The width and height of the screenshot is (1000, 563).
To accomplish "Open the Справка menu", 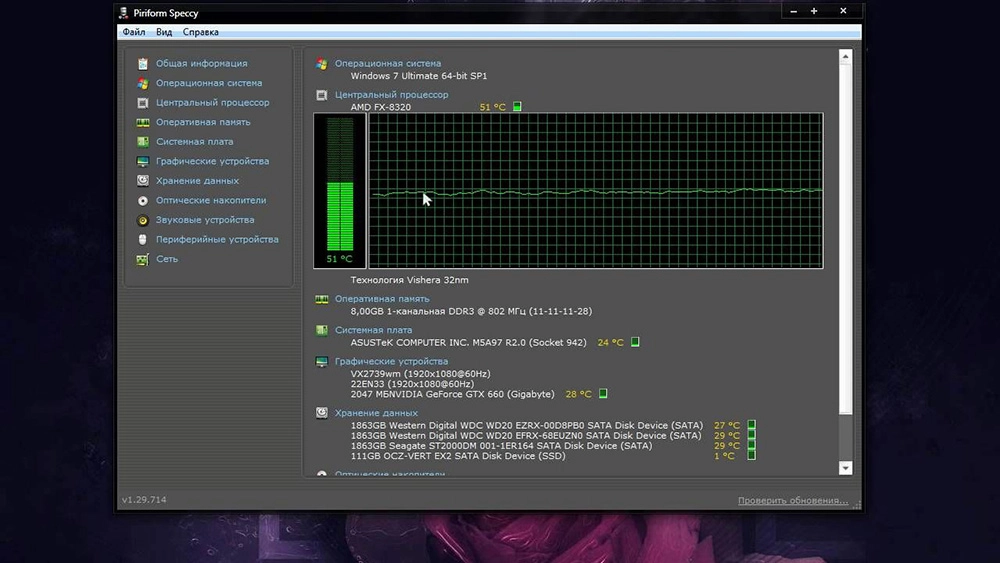I will (x=201, y=32).
